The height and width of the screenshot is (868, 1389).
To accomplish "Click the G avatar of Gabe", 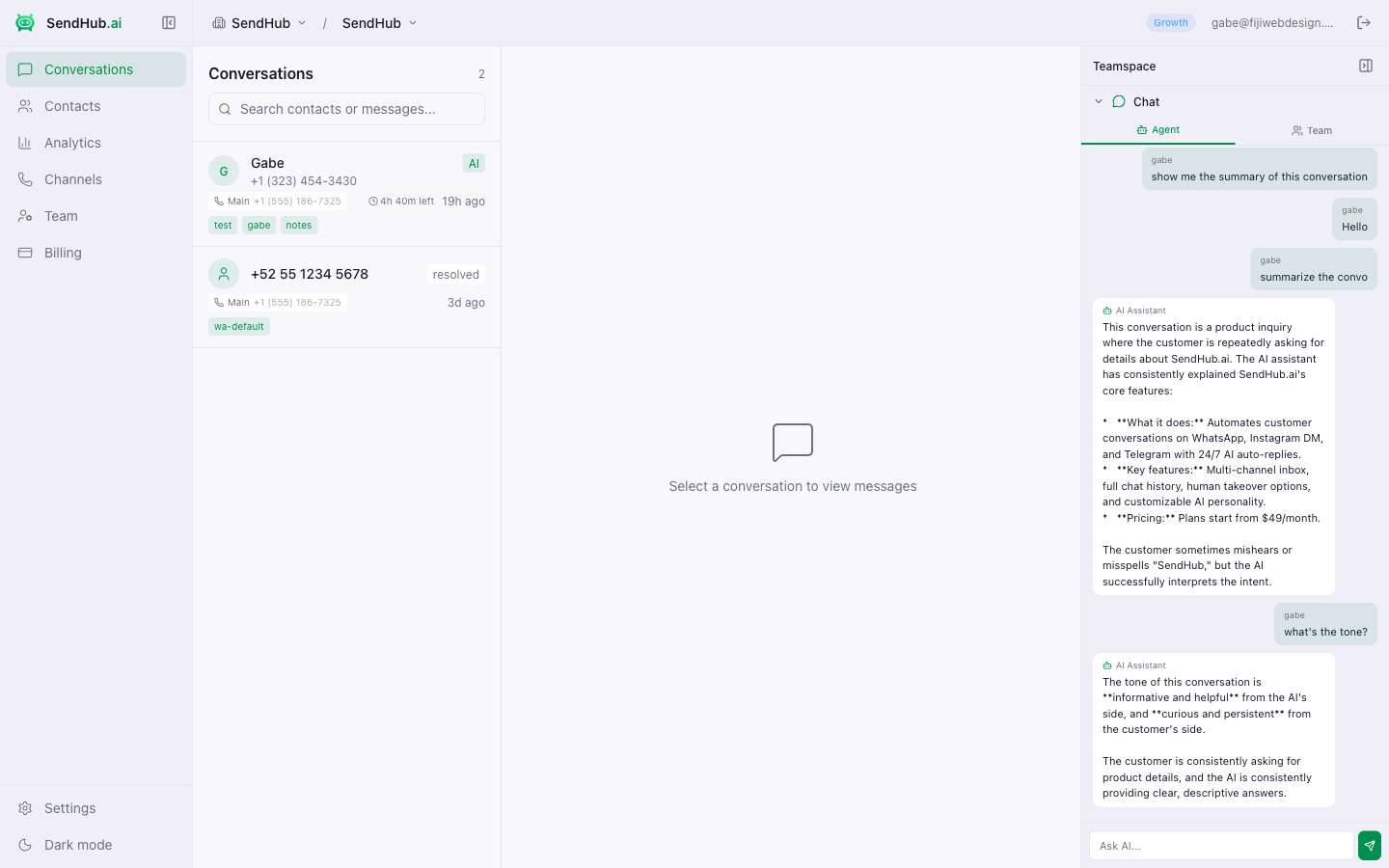I will (224, 171).
